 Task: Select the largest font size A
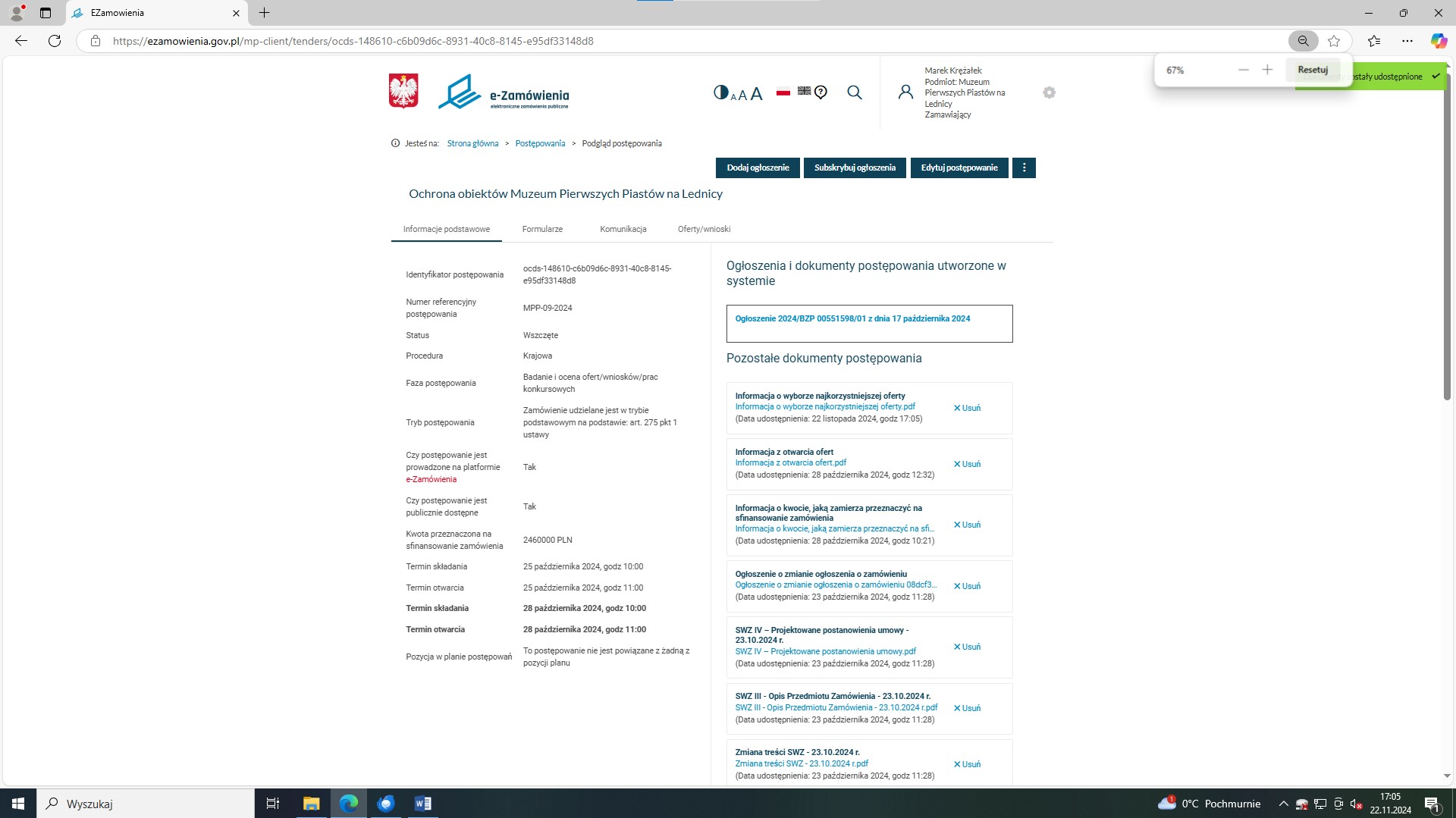[x=756, y=94]
